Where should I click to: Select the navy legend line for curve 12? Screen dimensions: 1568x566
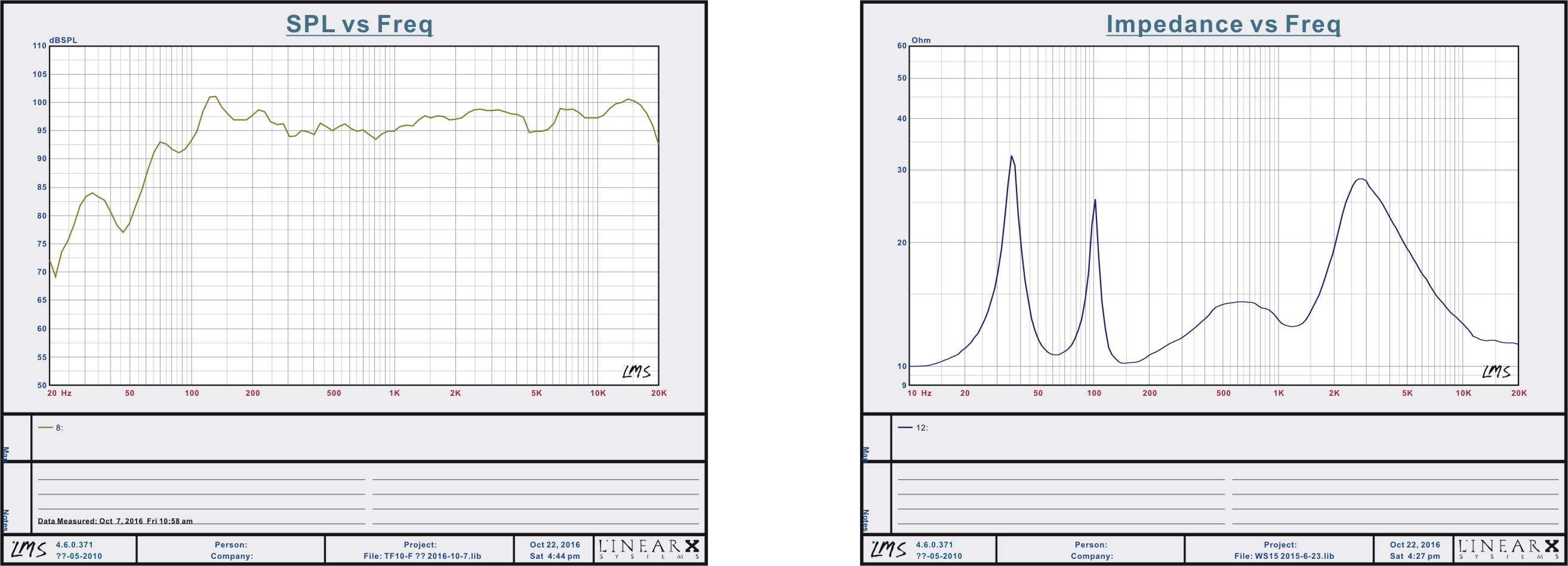pos(904,428)
